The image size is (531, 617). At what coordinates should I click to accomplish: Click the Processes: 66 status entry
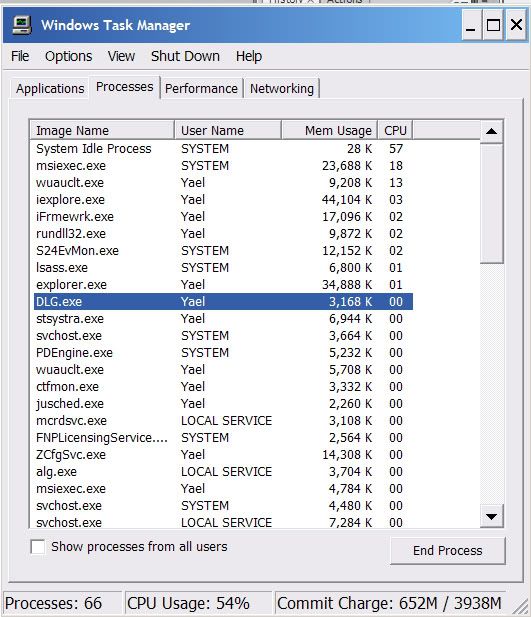[x=62, y=603]
